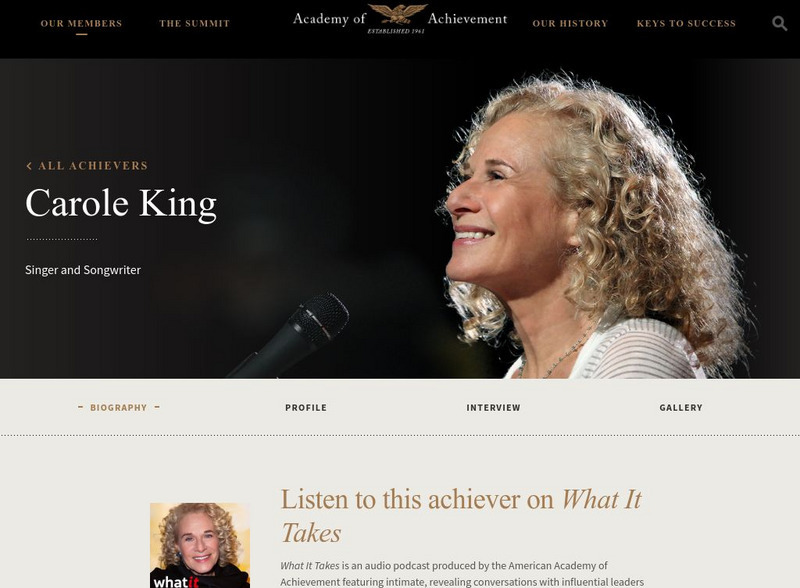Open Keys to Success page
This screenshot has width=800, height=588.
click(x=686, y=23)
